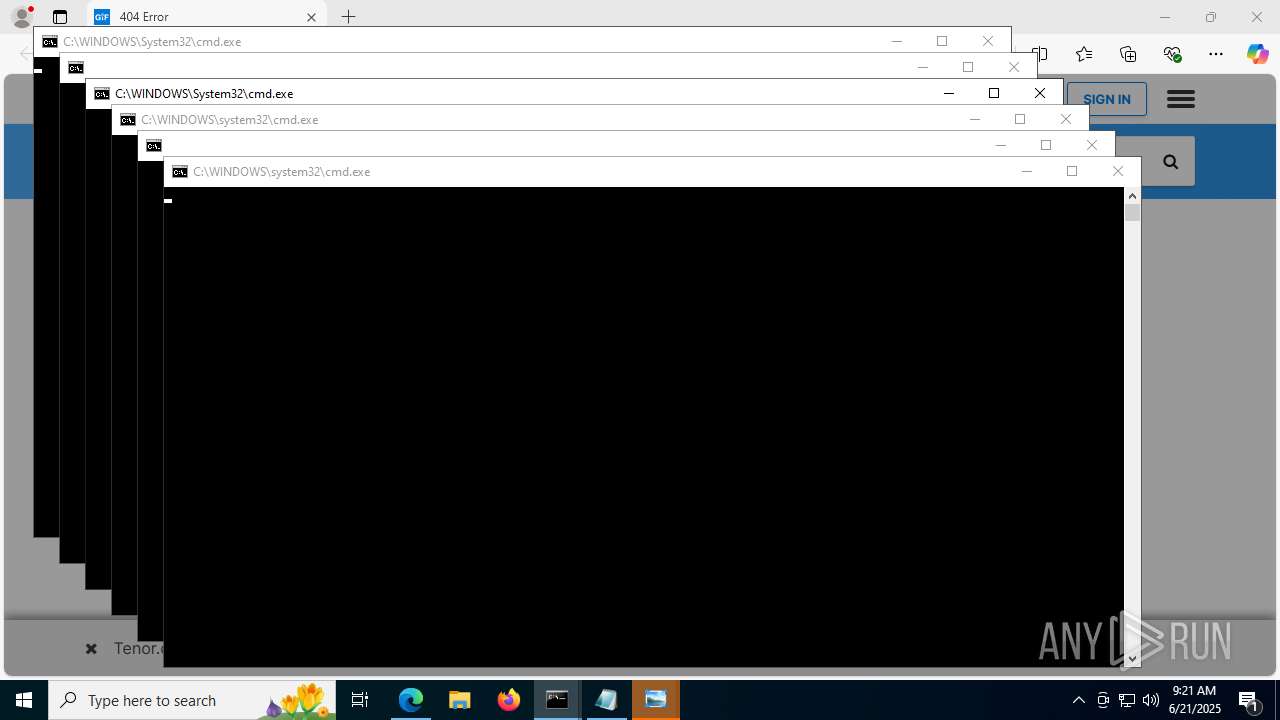Image resolution: width=1280 pixels, height=720 pixels.
Task: Open File Explorer from taskbar
Action: pyautogui.click(x=460, y=700)
